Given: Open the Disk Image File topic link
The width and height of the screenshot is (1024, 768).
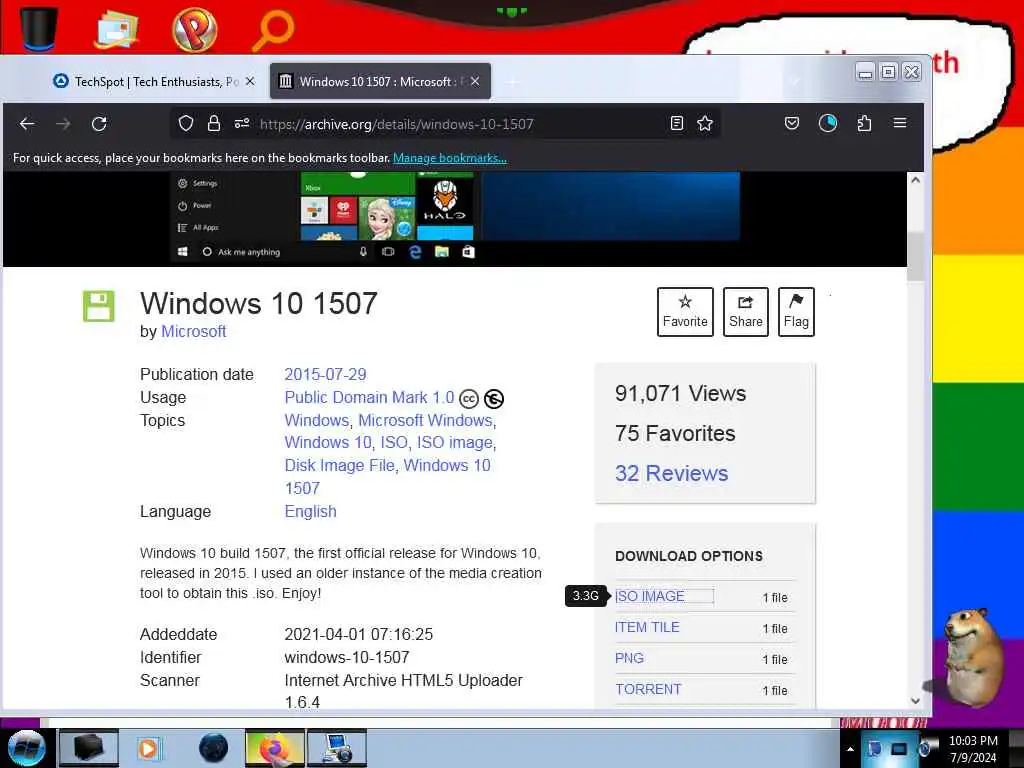Looking at the screenshot, I should (x=340, y=465).
